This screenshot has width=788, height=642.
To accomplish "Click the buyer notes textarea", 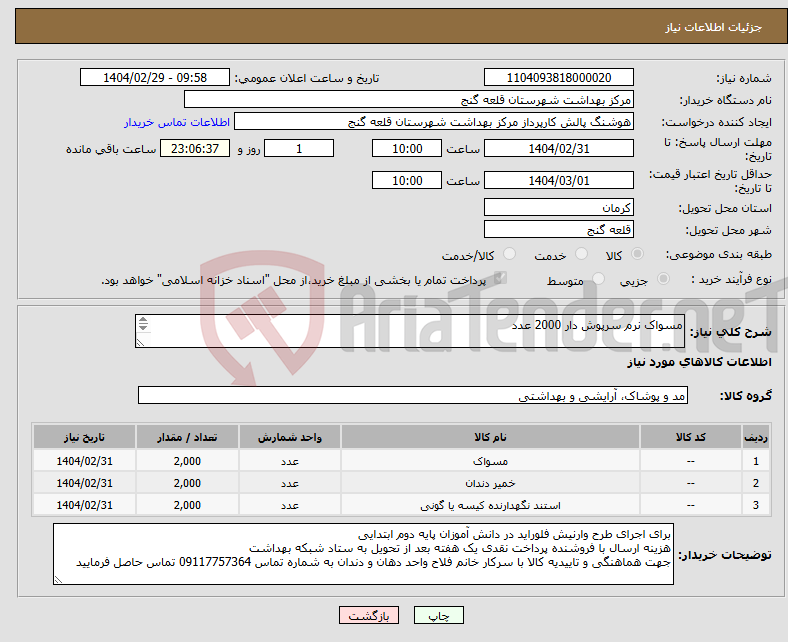I will [x=363, y=554].
